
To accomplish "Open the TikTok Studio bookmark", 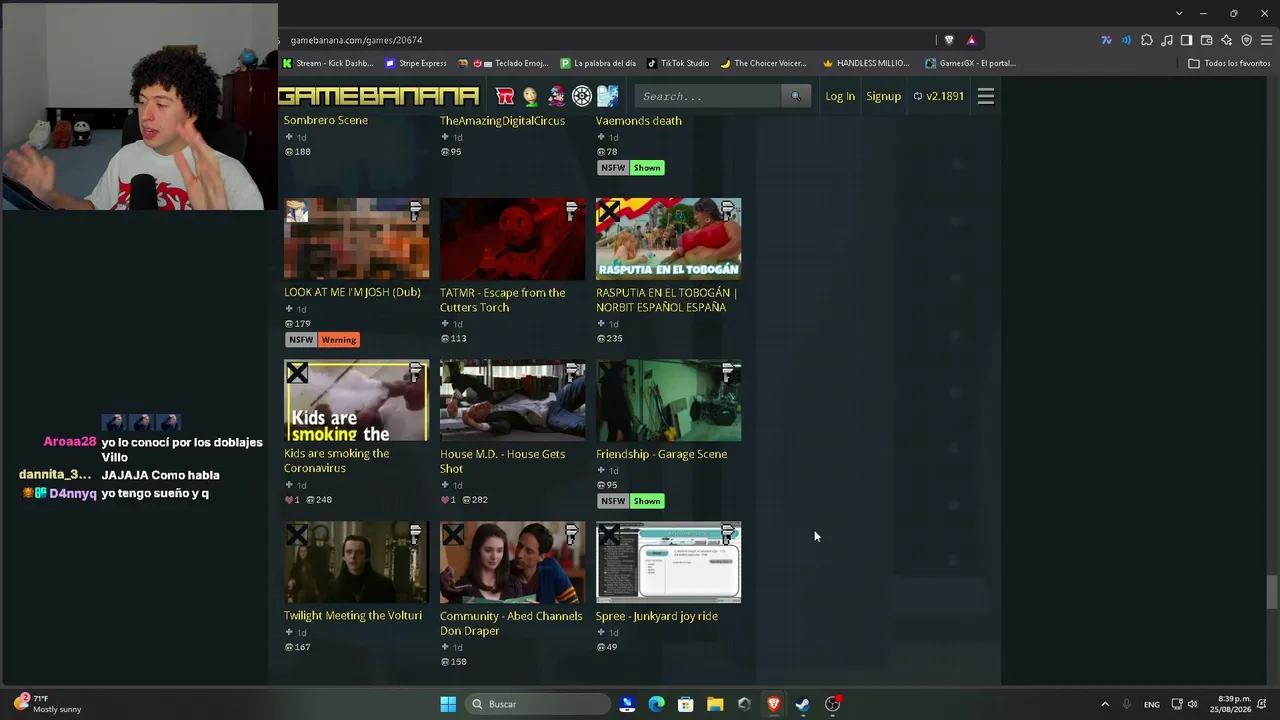I will point(678,63).
